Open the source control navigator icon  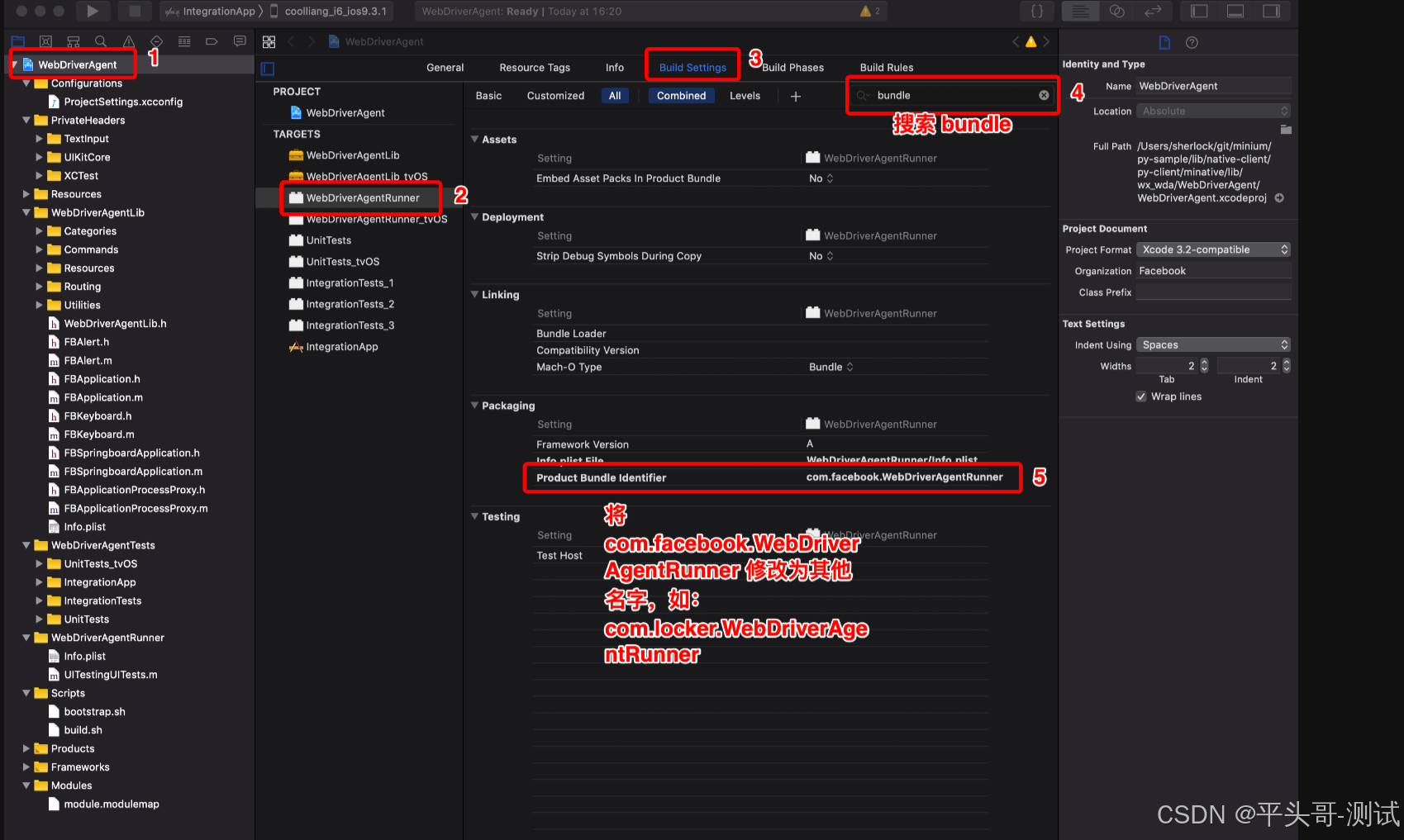click(46, 41)
